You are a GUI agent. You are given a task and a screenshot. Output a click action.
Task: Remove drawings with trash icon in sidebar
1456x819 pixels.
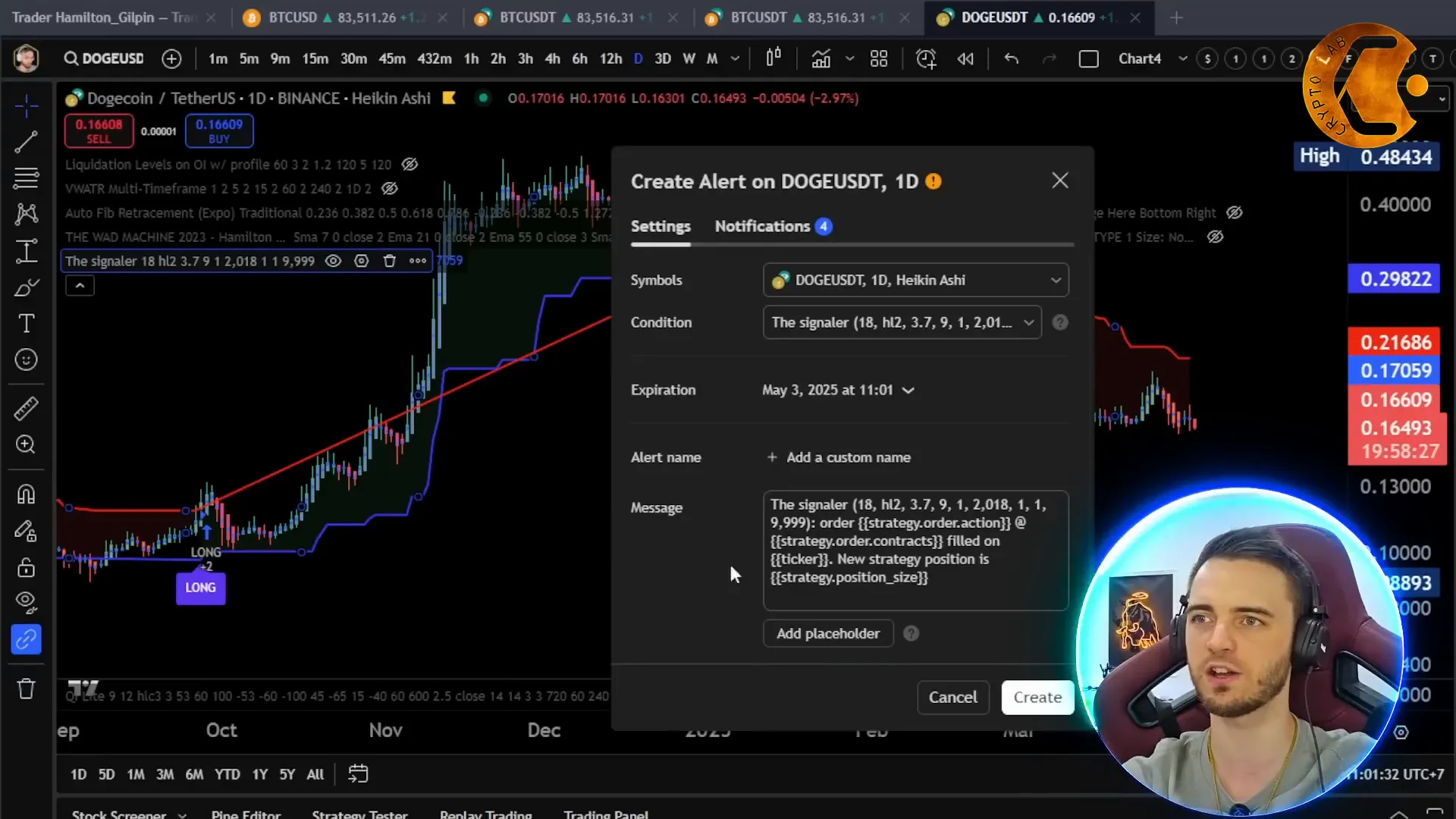point(26,689)
